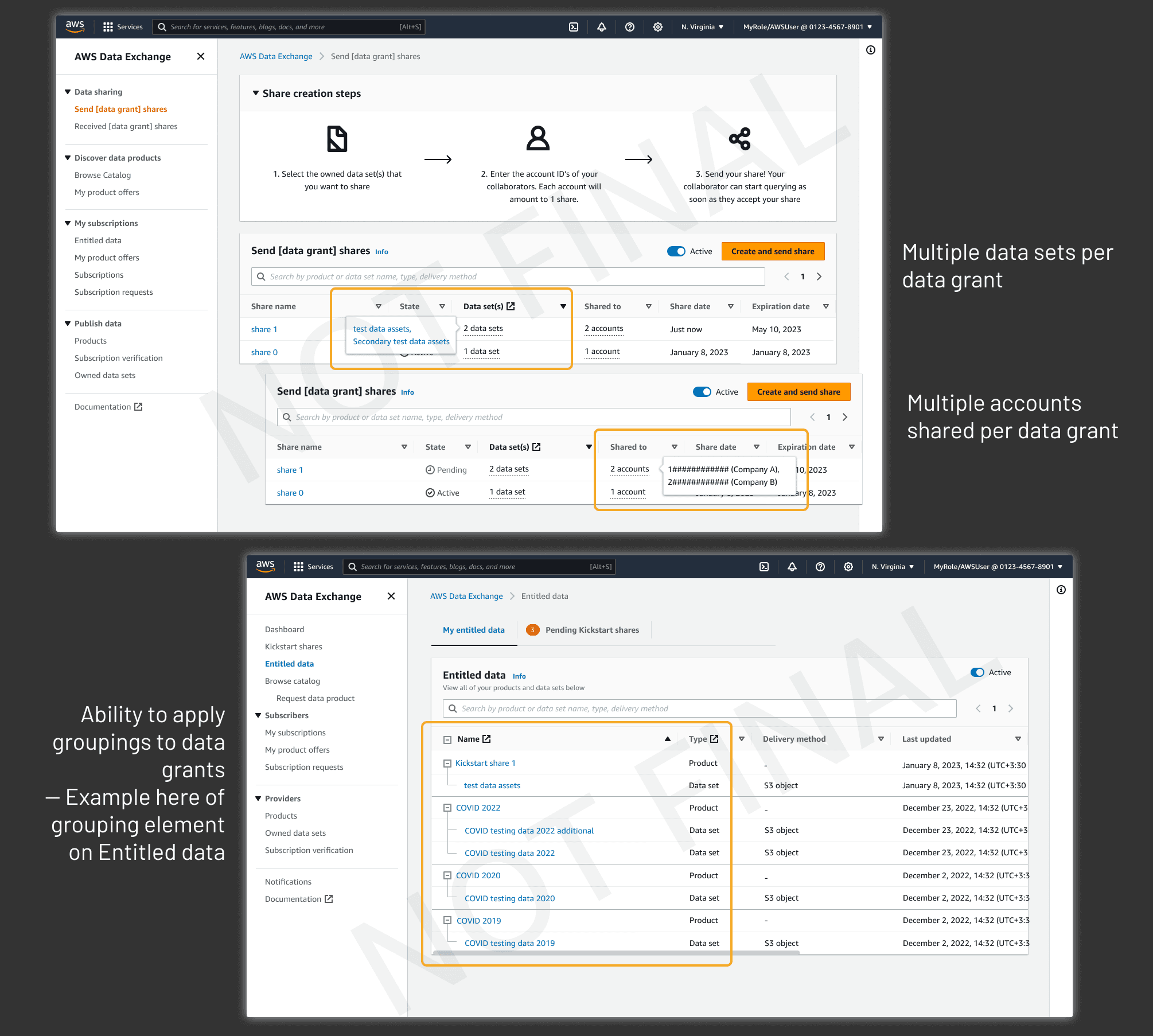Go to previous page in the first shares table
Screen dimensions: 1153x1036
(x=786, y=276)
